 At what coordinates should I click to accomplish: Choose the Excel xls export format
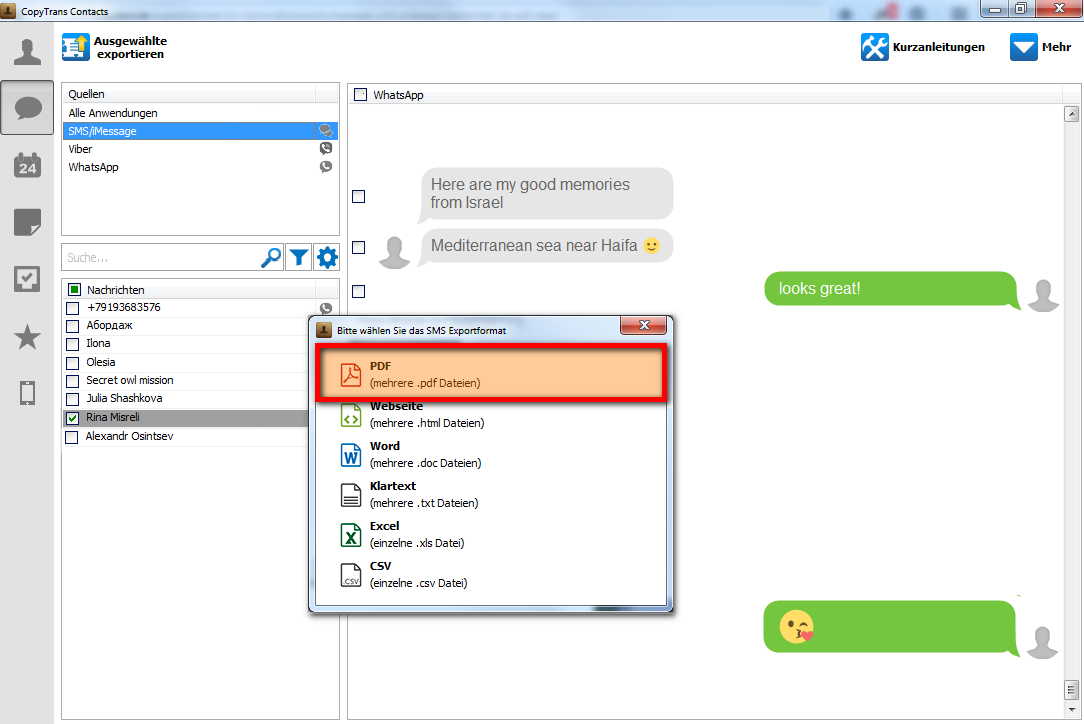tap(491, 535)
